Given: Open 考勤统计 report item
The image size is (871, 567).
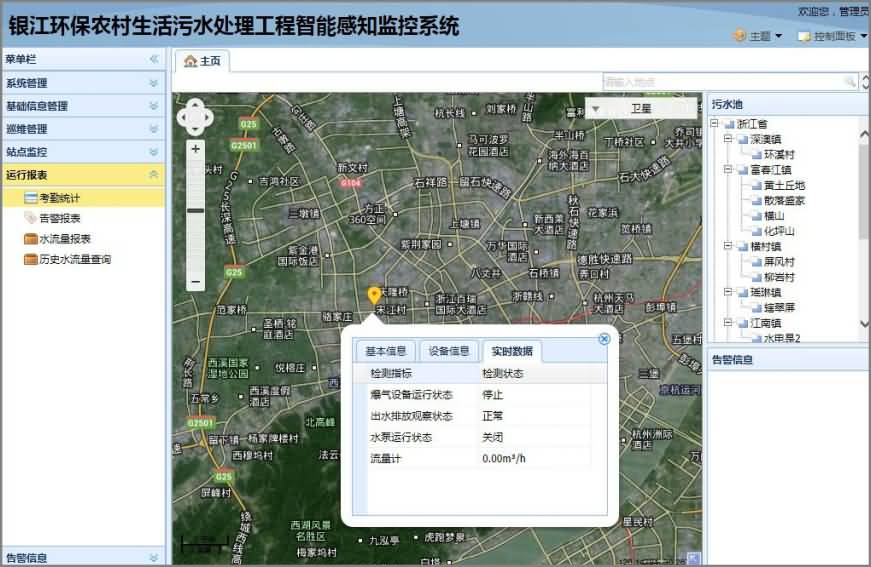Looking at the screenshot, I should tap(60, 198).
